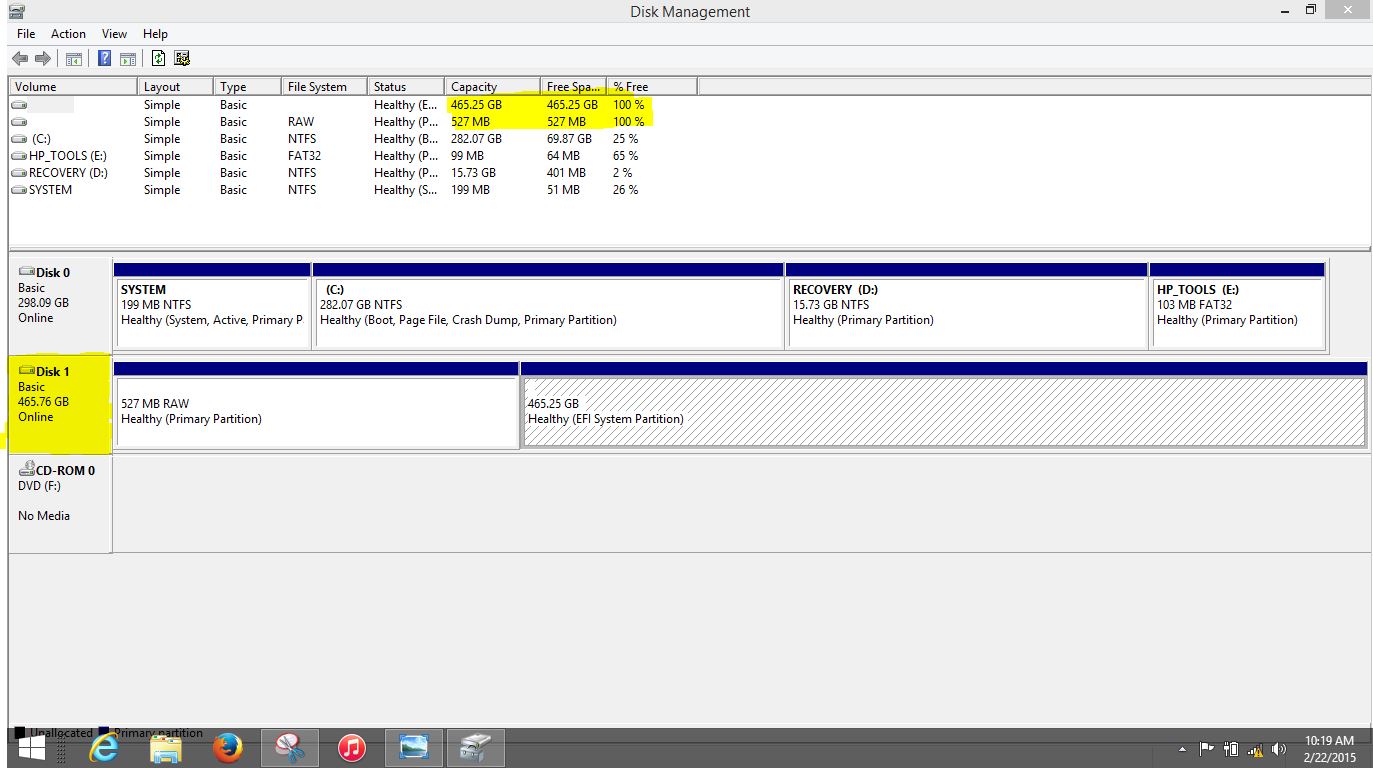Open the View menu
Screen dimensions: 1373x768
[x=115, y=34]
